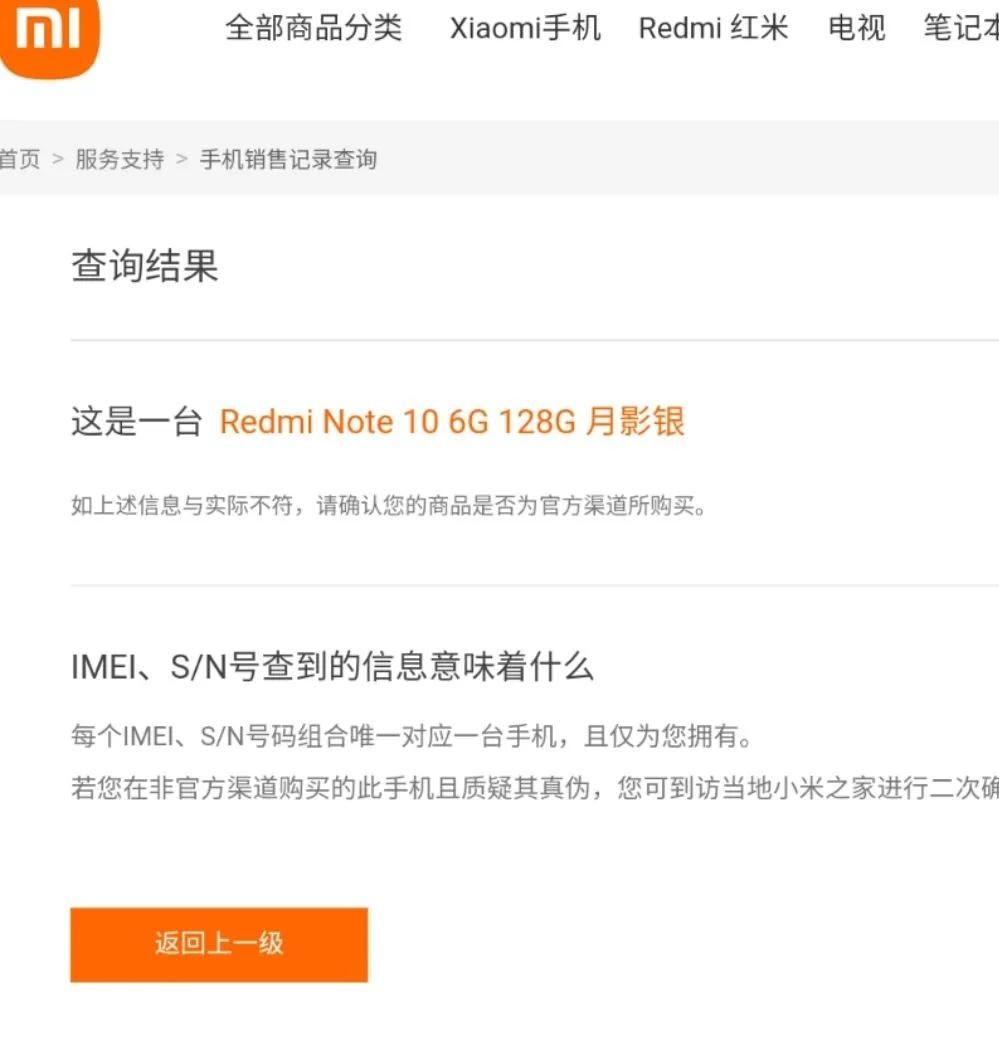The image size is (999, 1038).
Task: Click the 若您在非官方渠道购买 paragraph
Action: 535,788
